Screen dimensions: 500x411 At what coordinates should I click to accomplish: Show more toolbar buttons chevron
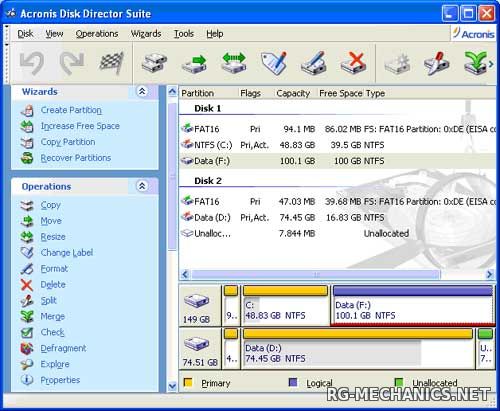point(491,63)
